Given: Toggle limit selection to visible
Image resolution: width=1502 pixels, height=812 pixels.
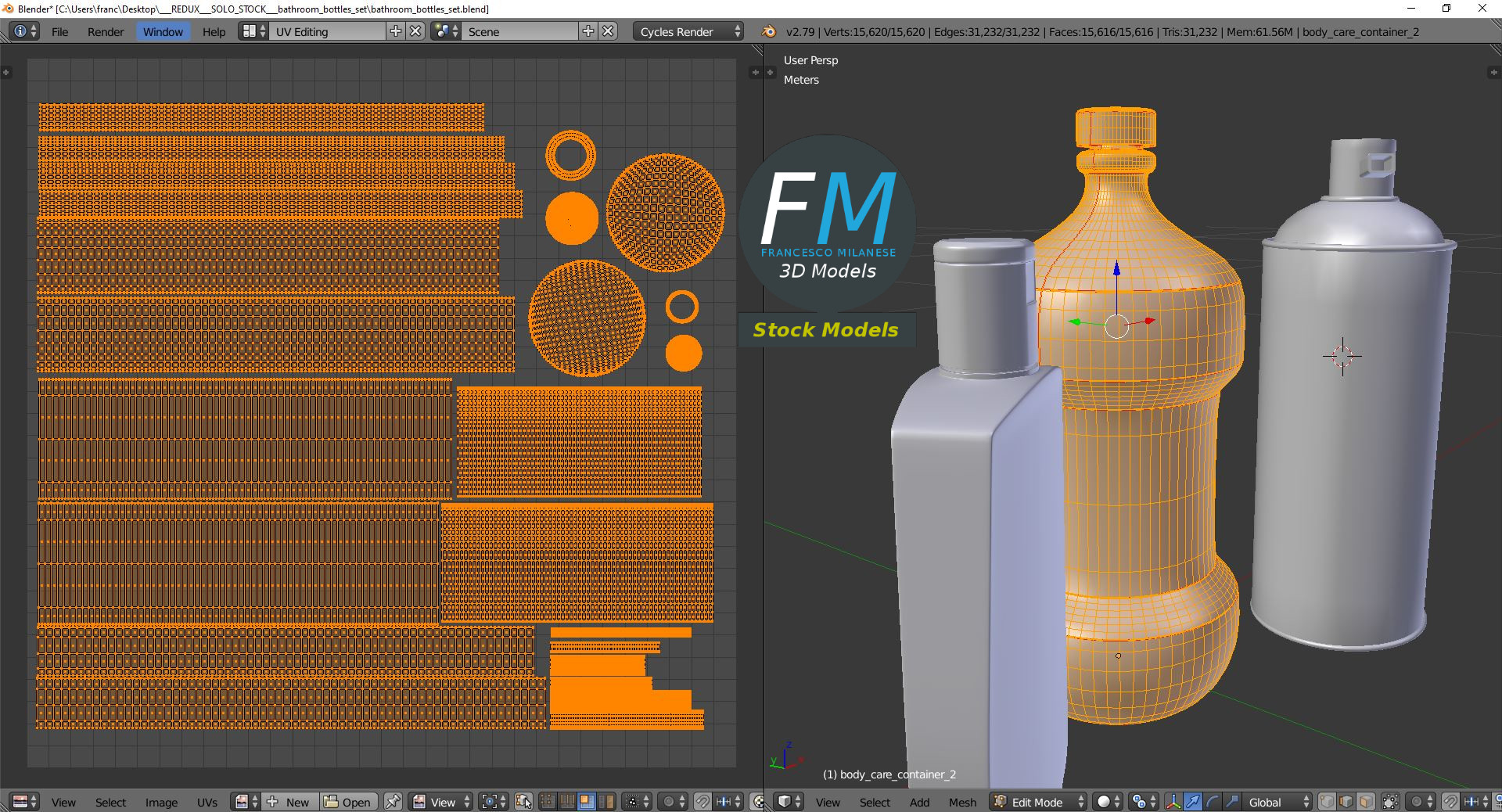Looking at the screenshot, I should (x=1390, y=802).
